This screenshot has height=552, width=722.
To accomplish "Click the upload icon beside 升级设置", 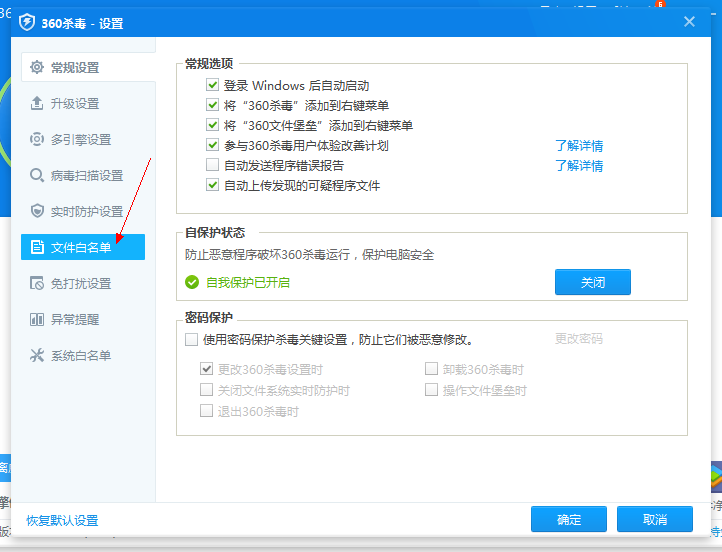I will point(37,103).
